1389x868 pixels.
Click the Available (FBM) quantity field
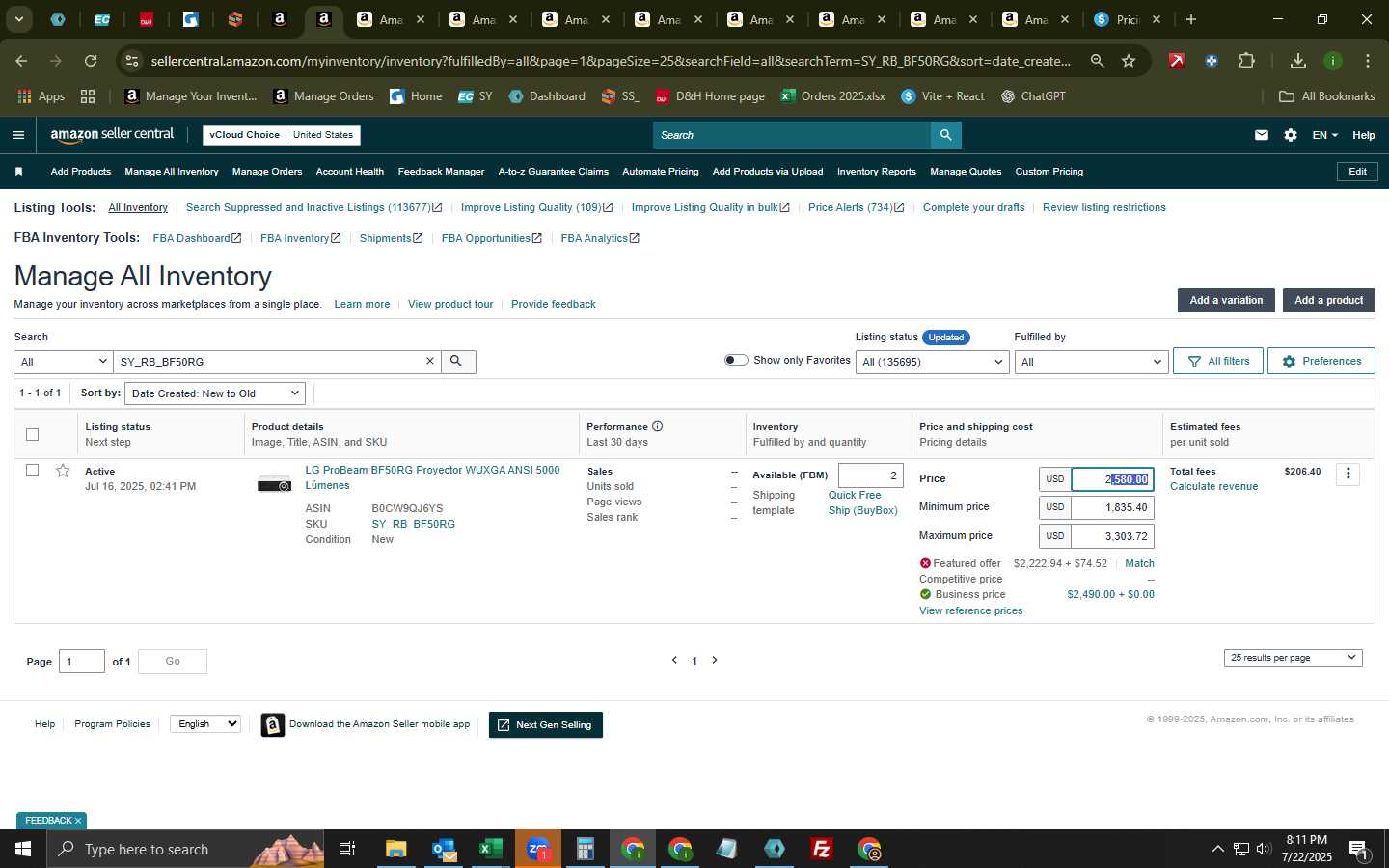(x=871, y=475)
